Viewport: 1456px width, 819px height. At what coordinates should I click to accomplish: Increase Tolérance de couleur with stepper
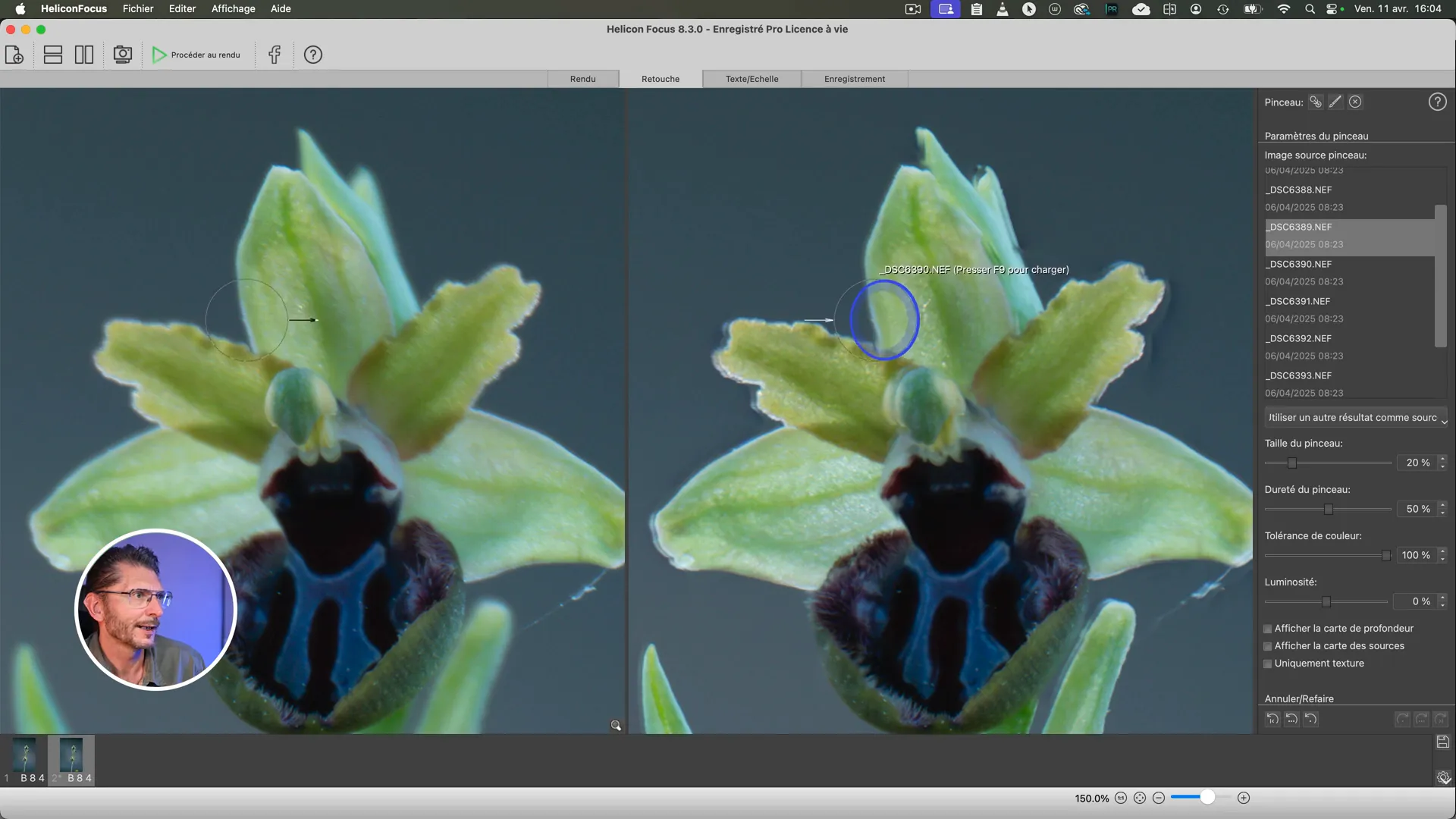[1442, 551]
